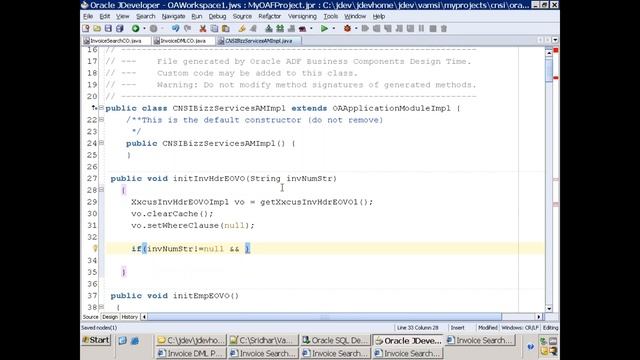The height and width of the screenshot is (360, 640).
Task: Click the green Back navigation icon
Action: 136,29
